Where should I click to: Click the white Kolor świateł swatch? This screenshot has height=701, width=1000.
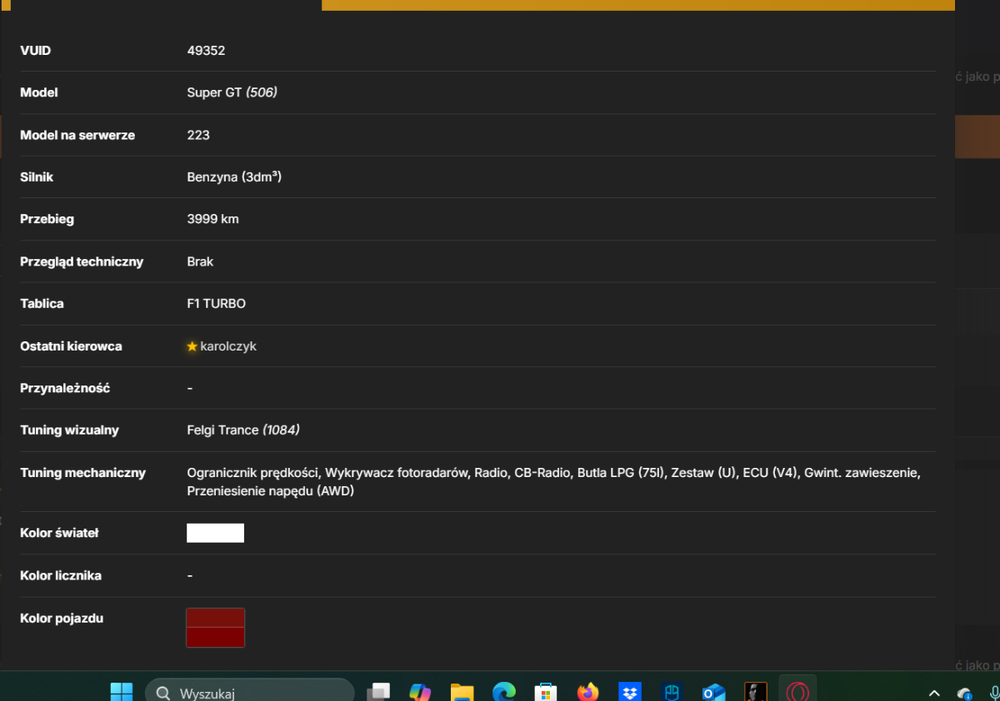tap(216, 533)
